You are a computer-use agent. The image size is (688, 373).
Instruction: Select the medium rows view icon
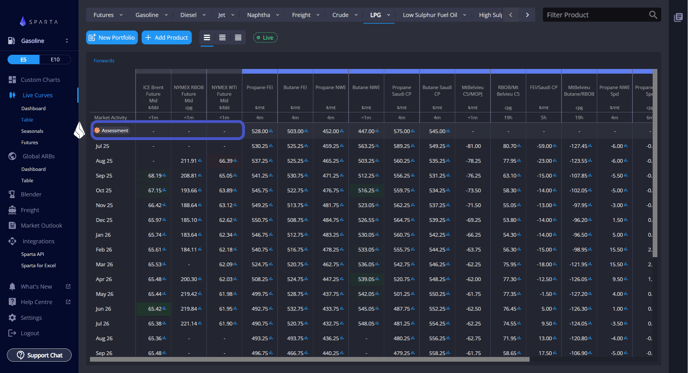222,38
